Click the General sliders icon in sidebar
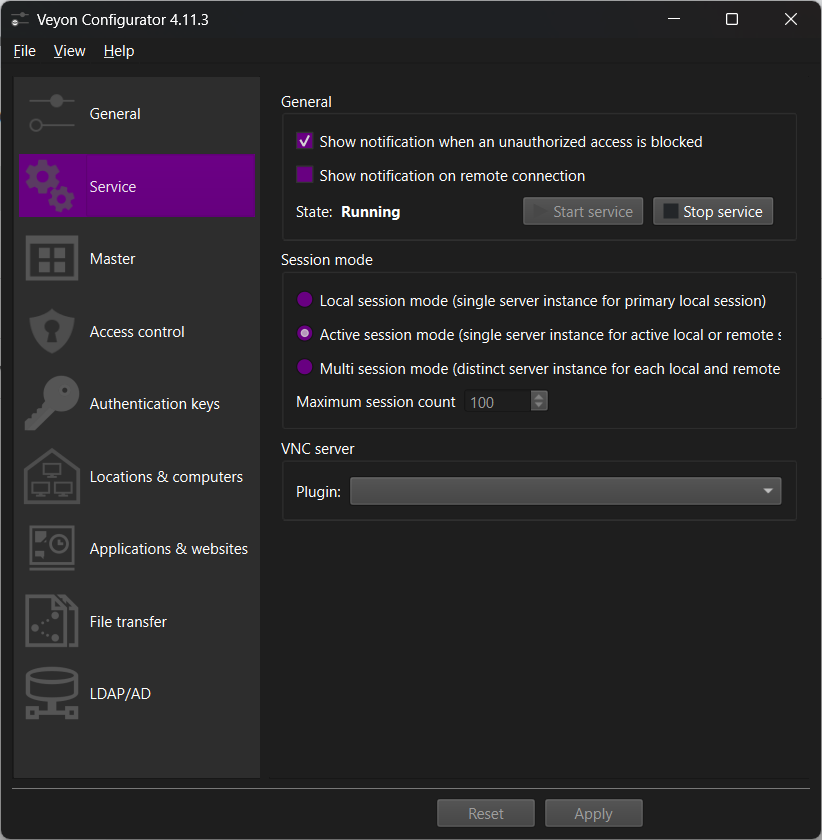822x840 pixels. tap(52, 113)
